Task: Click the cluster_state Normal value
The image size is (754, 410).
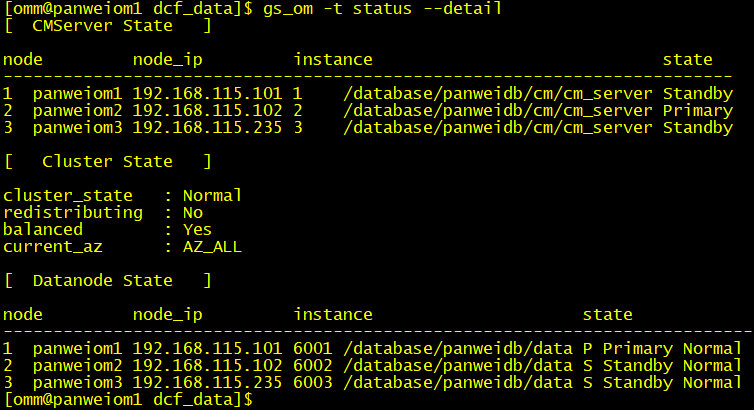Action: point(212,196)
